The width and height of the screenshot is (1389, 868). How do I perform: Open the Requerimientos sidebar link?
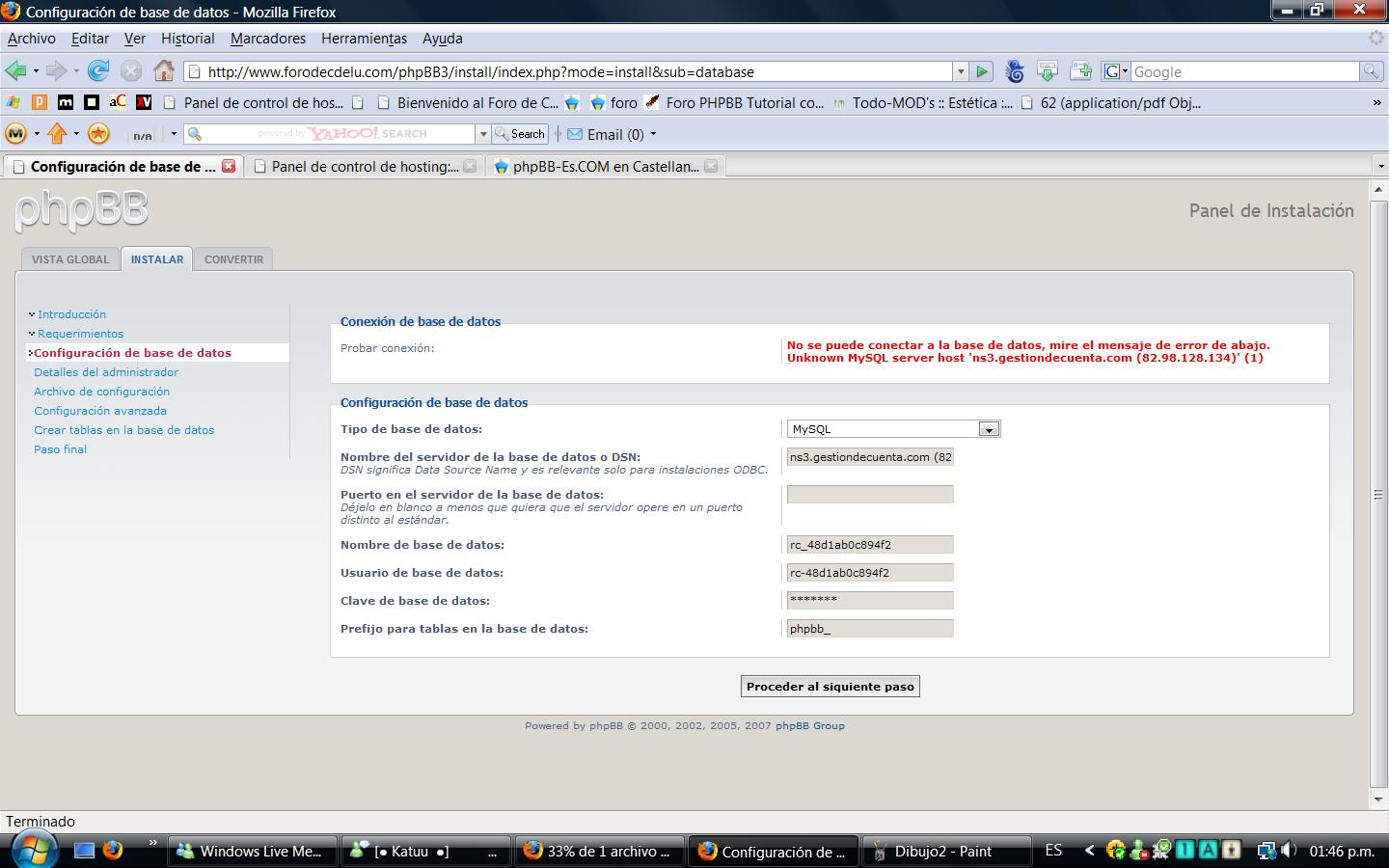80,334
